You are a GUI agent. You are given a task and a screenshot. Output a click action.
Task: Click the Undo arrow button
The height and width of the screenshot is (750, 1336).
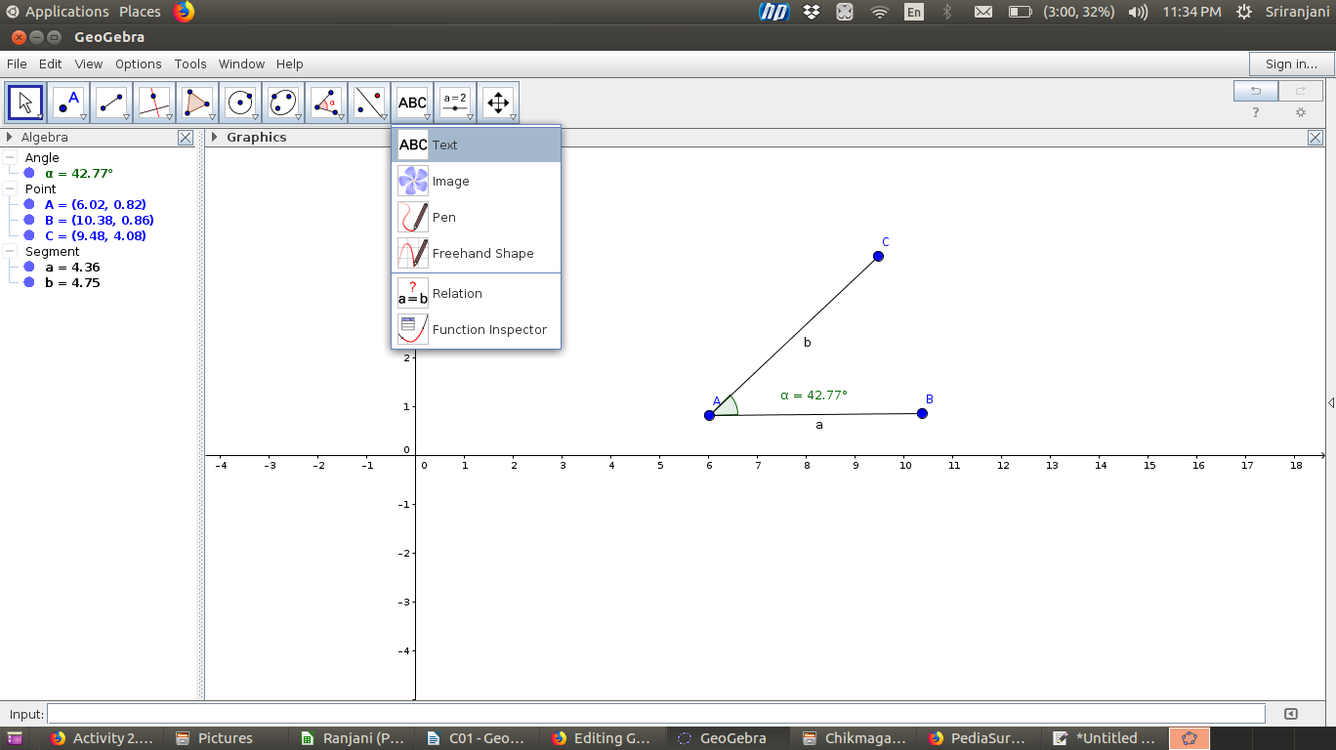coord(1256,90)
